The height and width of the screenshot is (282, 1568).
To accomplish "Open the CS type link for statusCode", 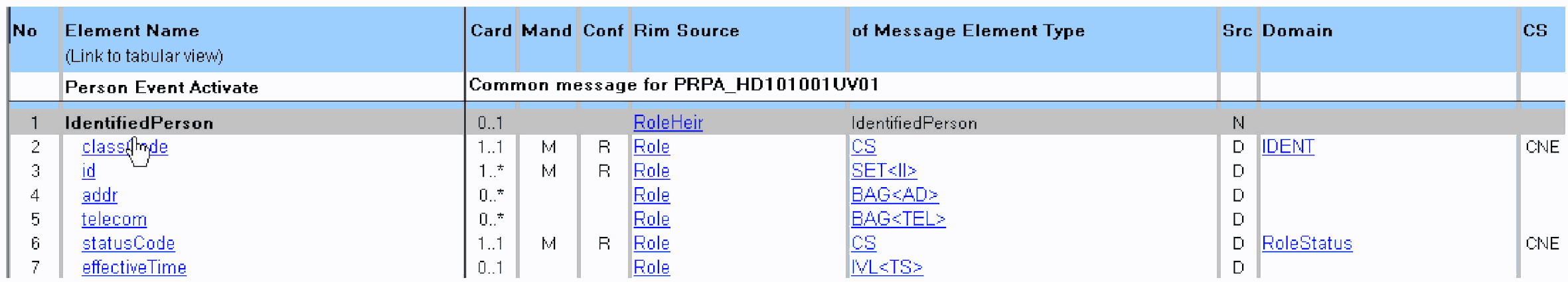I will pyautogui.click(x=864, y=244).
